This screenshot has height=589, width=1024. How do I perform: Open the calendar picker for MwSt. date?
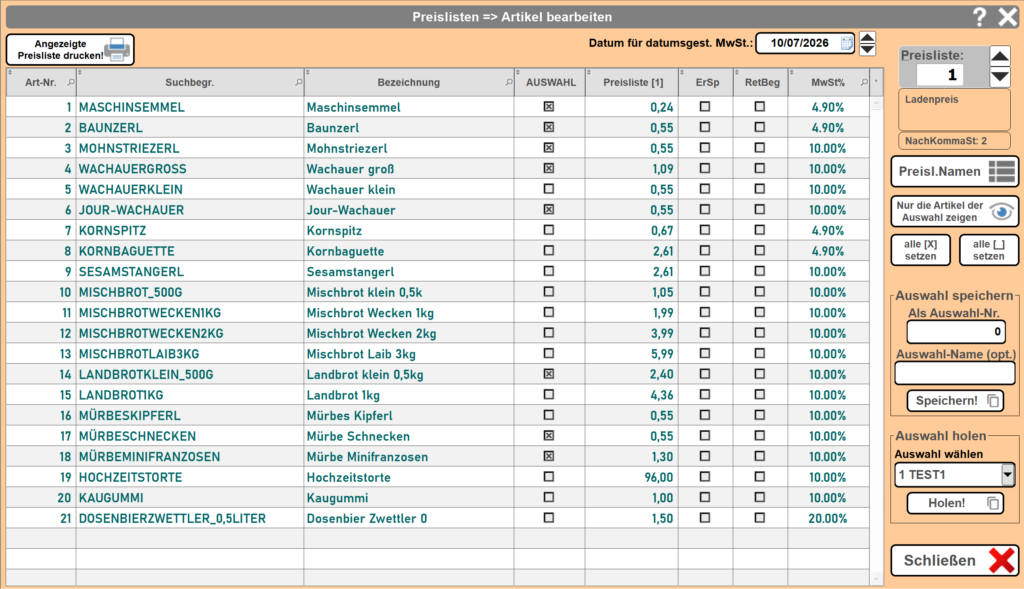[846, 43]
